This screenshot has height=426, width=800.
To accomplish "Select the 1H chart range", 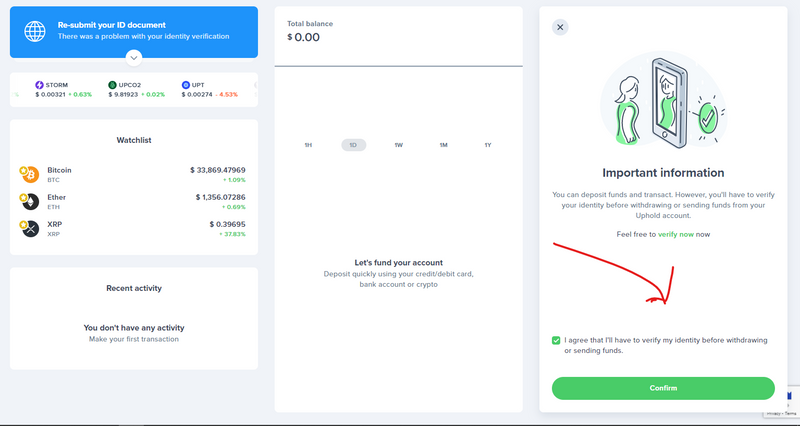I will (308, 145).
